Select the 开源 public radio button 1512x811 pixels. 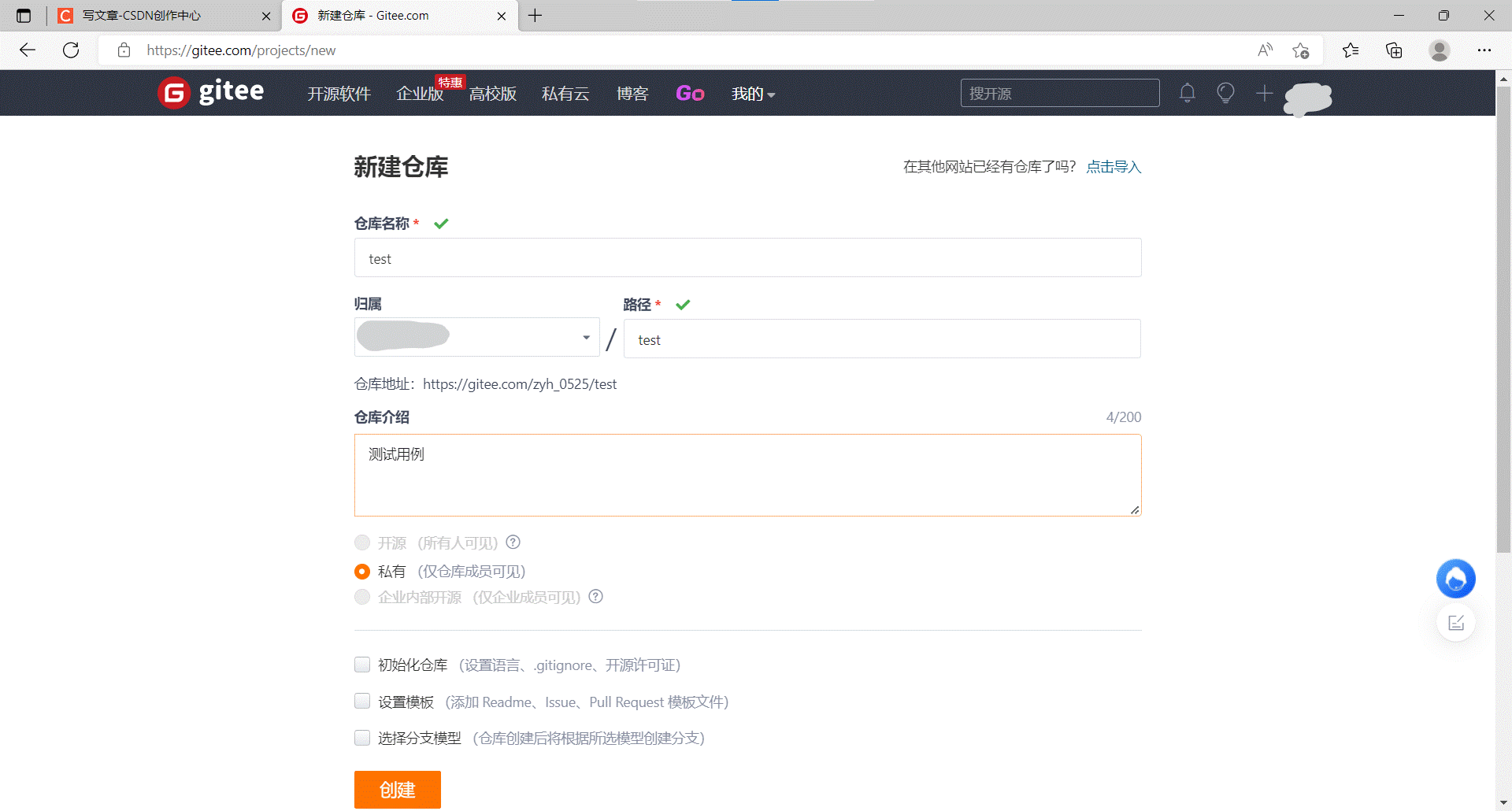click(362, 543)
